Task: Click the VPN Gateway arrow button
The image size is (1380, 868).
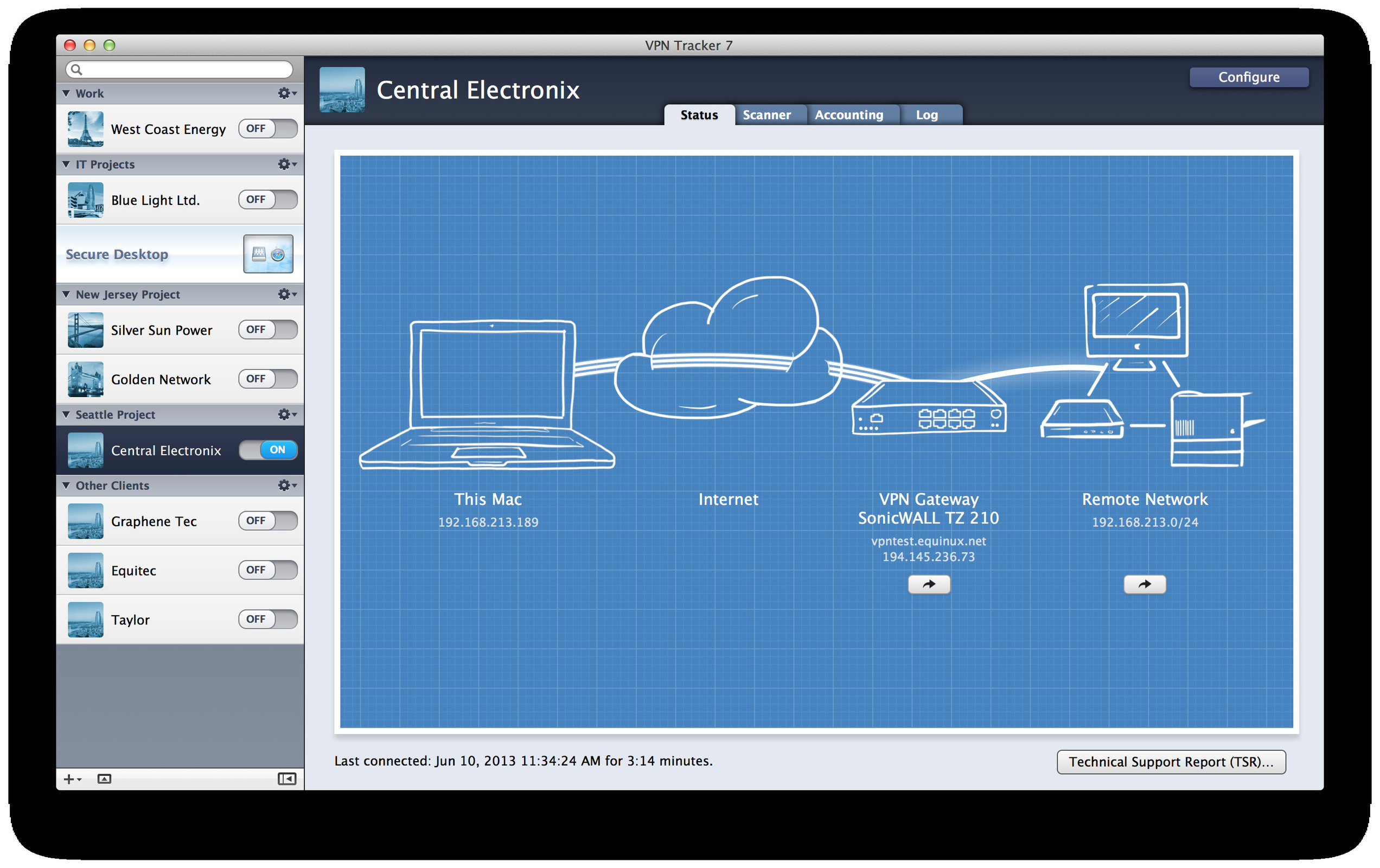Action: pyautogui.click(x=928, y=584)
